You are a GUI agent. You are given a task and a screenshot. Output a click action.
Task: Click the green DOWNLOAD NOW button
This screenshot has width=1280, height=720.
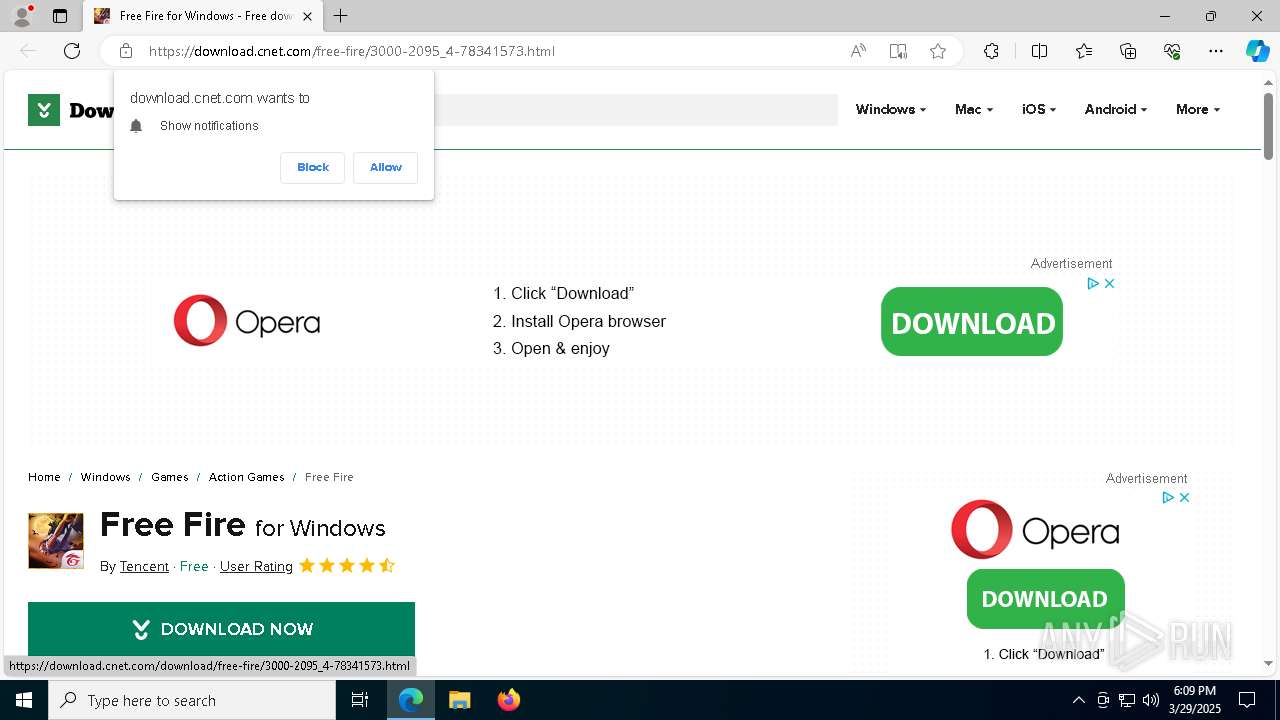221,629
